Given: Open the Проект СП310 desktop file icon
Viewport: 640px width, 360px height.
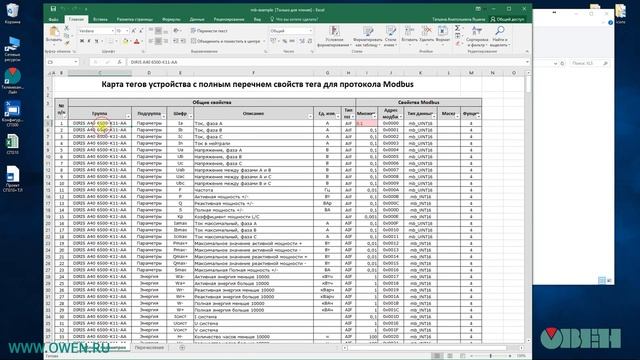Looking at the screenshot, I should point(13,178).
